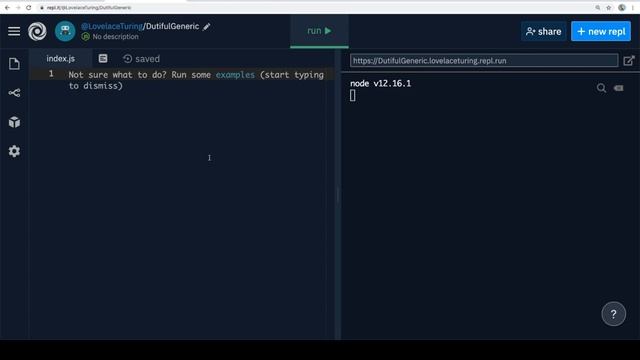This screenshot has height=360, width=640.
Task: Clear the console output icon
Action: click(x=619, y=88)
